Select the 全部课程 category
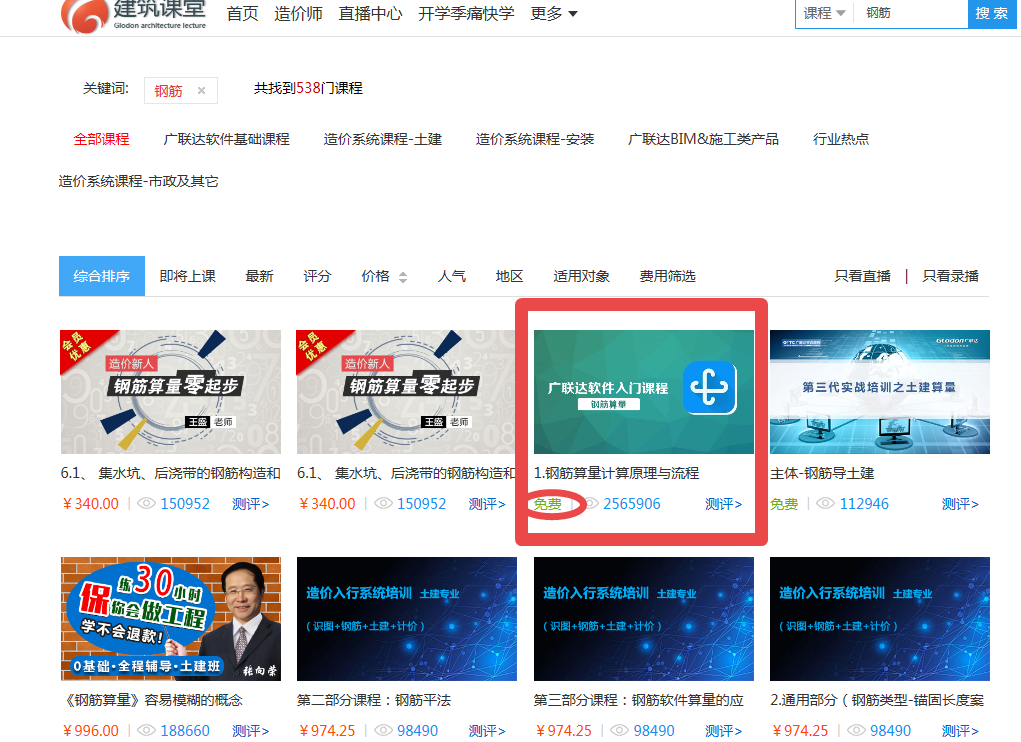 coord(102,139)
